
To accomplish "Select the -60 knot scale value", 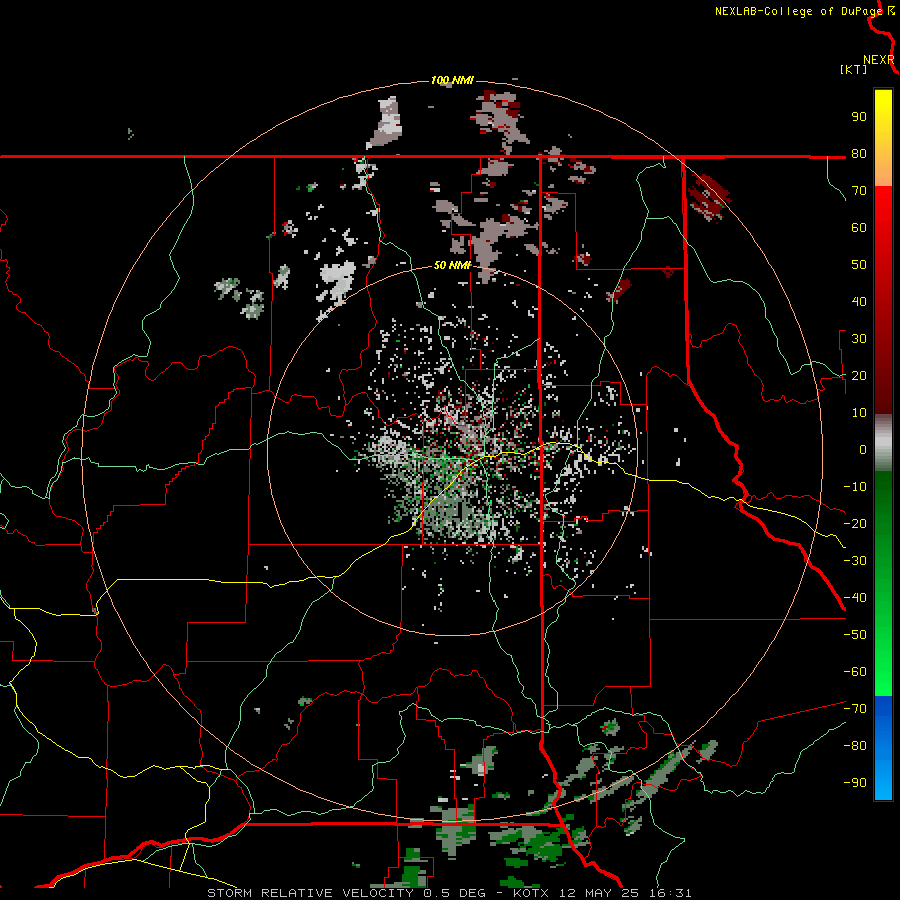I will tap(855, 672).
